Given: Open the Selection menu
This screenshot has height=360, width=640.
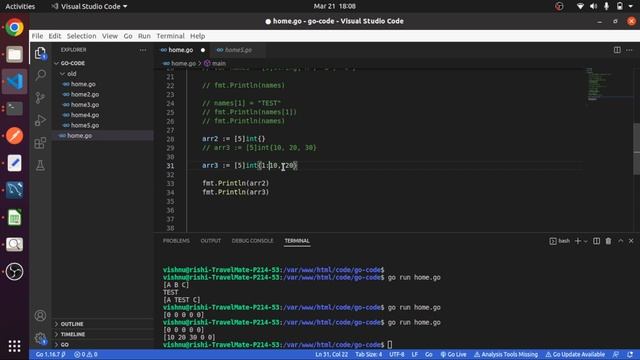Looking at the screenshot, I should coord(81,36).
